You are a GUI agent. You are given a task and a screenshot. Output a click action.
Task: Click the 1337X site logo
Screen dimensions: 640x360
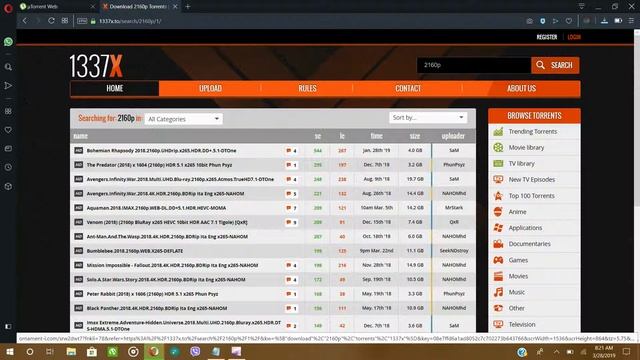pos(96,66)
